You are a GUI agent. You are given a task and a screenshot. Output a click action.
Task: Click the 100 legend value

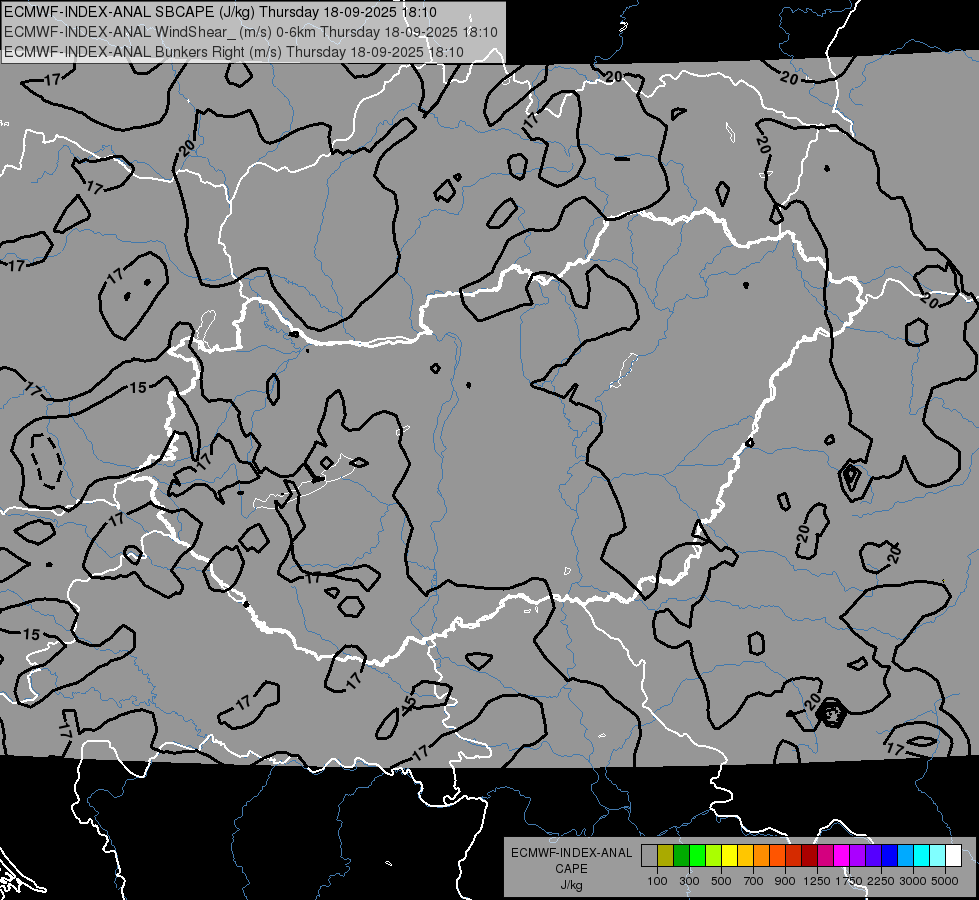(x=657, y=881)
